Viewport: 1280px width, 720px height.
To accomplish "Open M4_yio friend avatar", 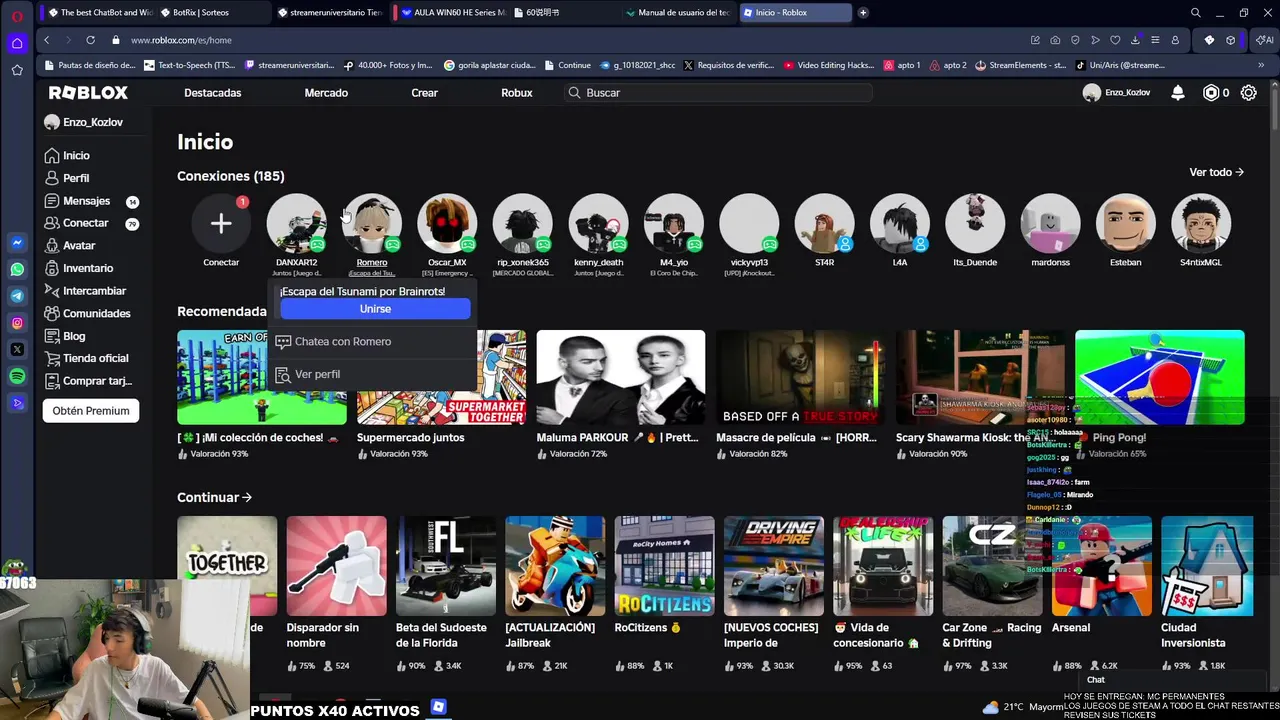I will pos(674,223).
